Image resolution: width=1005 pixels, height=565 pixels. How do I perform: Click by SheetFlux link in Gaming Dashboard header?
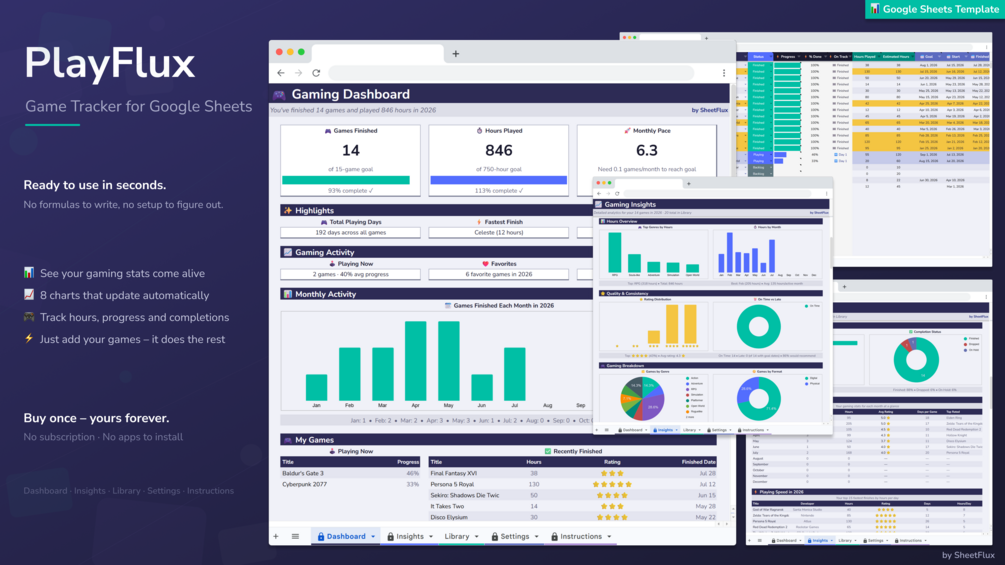click(x=710, y=110)
